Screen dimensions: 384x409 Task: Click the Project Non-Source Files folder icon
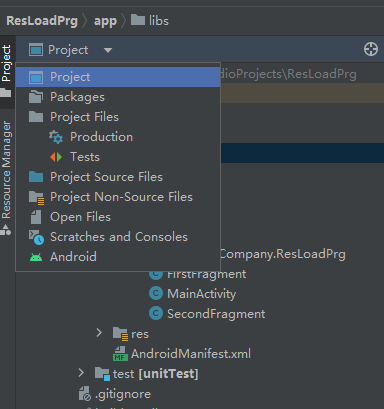(36, 198)
